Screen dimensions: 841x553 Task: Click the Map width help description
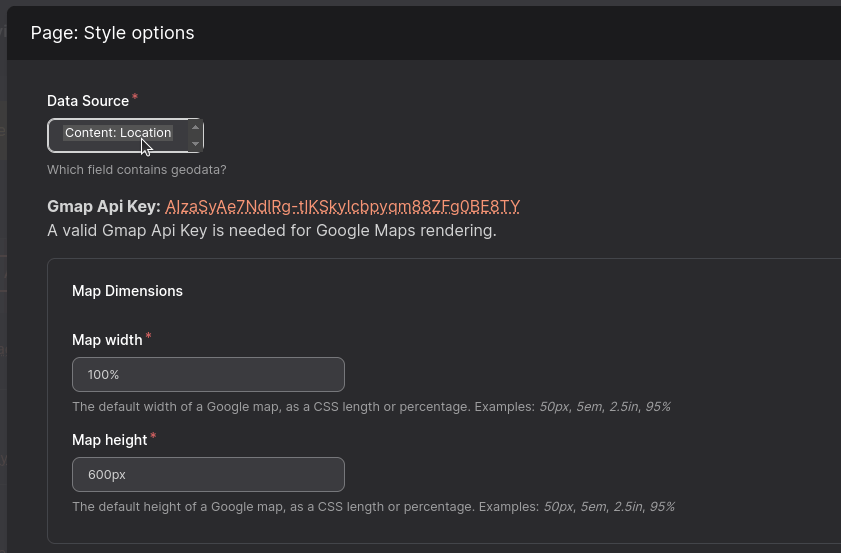click(371, 407)
